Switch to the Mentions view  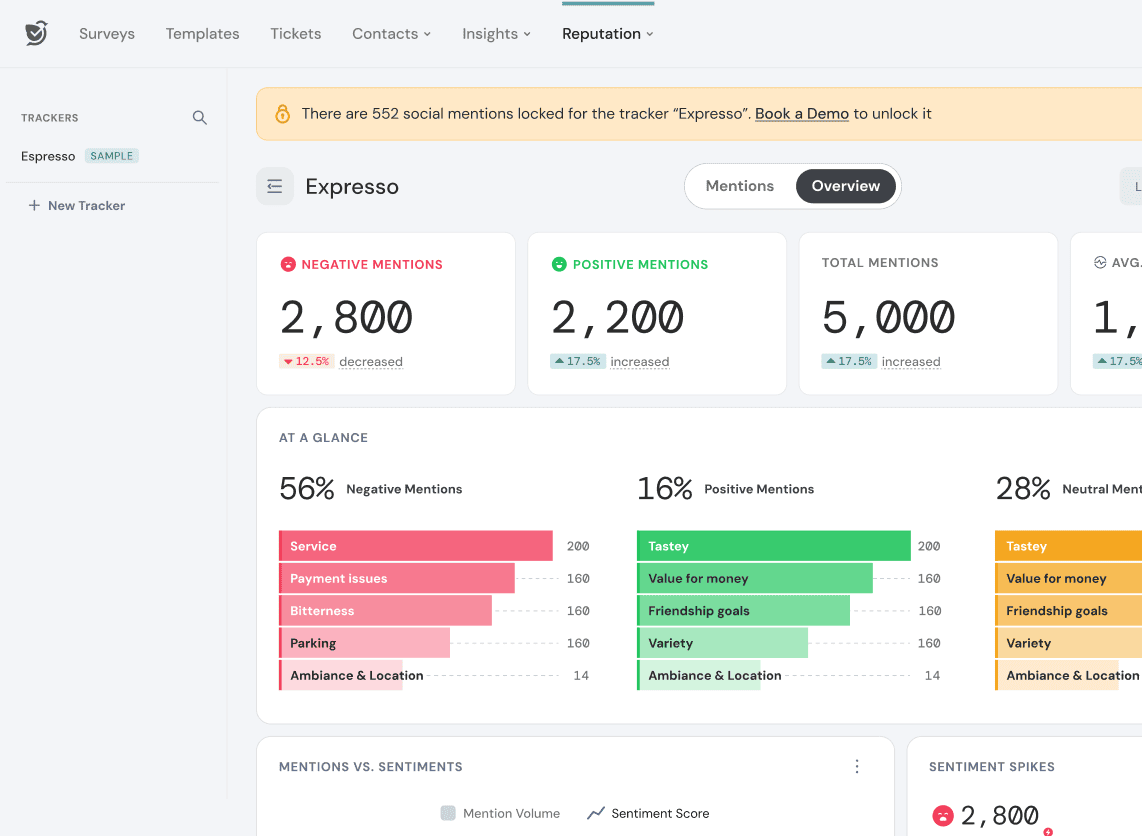pyautogui.click(x=739, y=186)
